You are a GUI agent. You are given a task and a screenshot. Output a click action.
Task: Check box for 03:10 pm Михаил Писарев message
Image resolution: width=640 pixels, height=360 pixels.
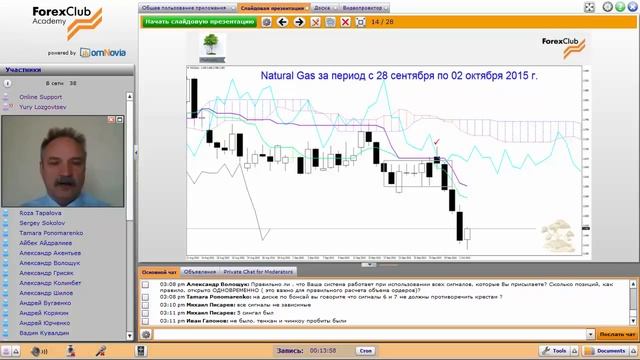pos(145,305)
